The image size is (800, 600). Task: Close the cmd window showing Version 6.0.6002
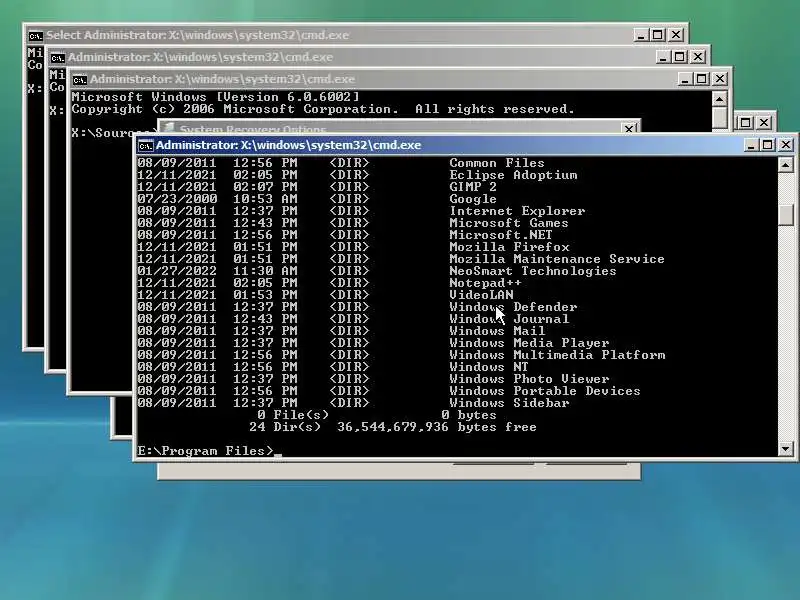(x=720, y=79)
